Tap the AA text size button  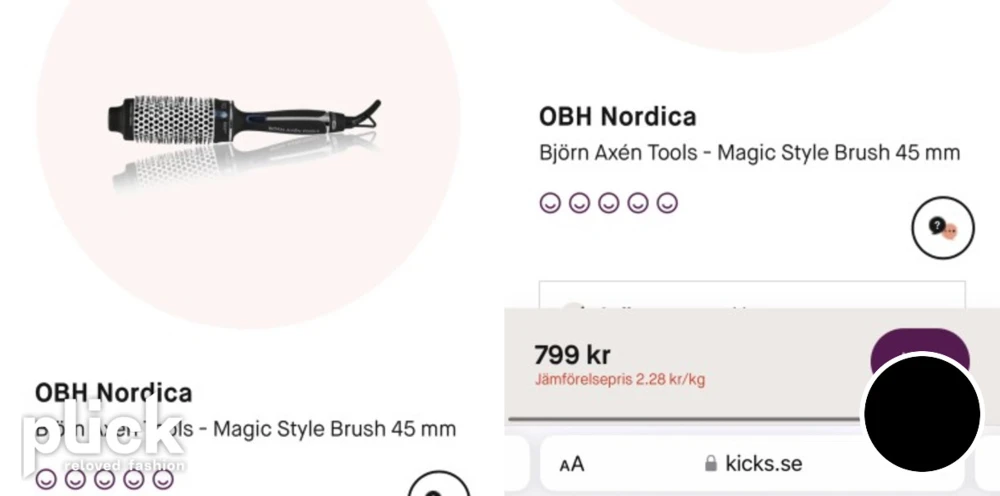571,464
